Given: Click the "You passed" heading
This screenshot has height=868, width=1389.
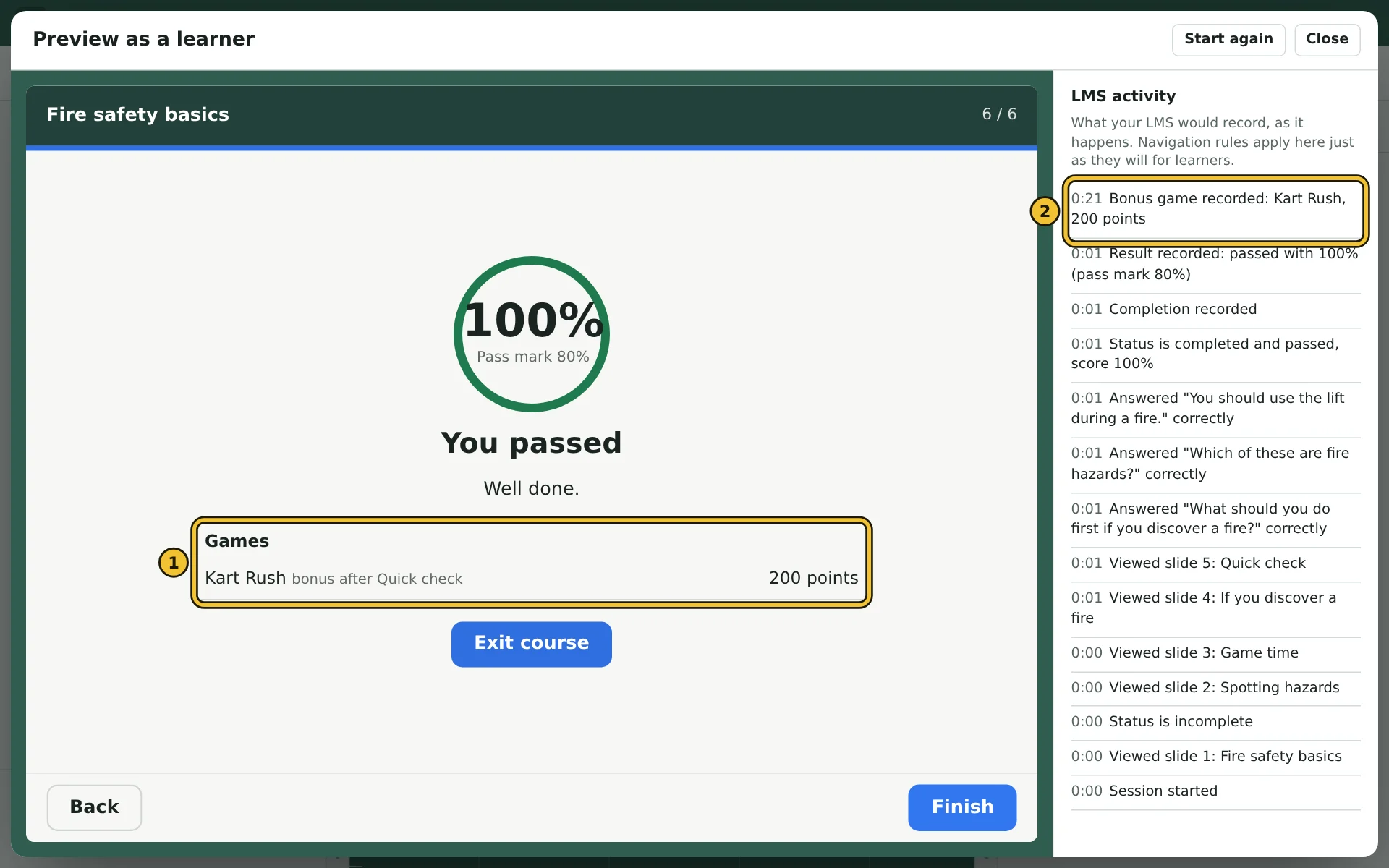Looking at the screenshot, I should [x=531, y=443].
